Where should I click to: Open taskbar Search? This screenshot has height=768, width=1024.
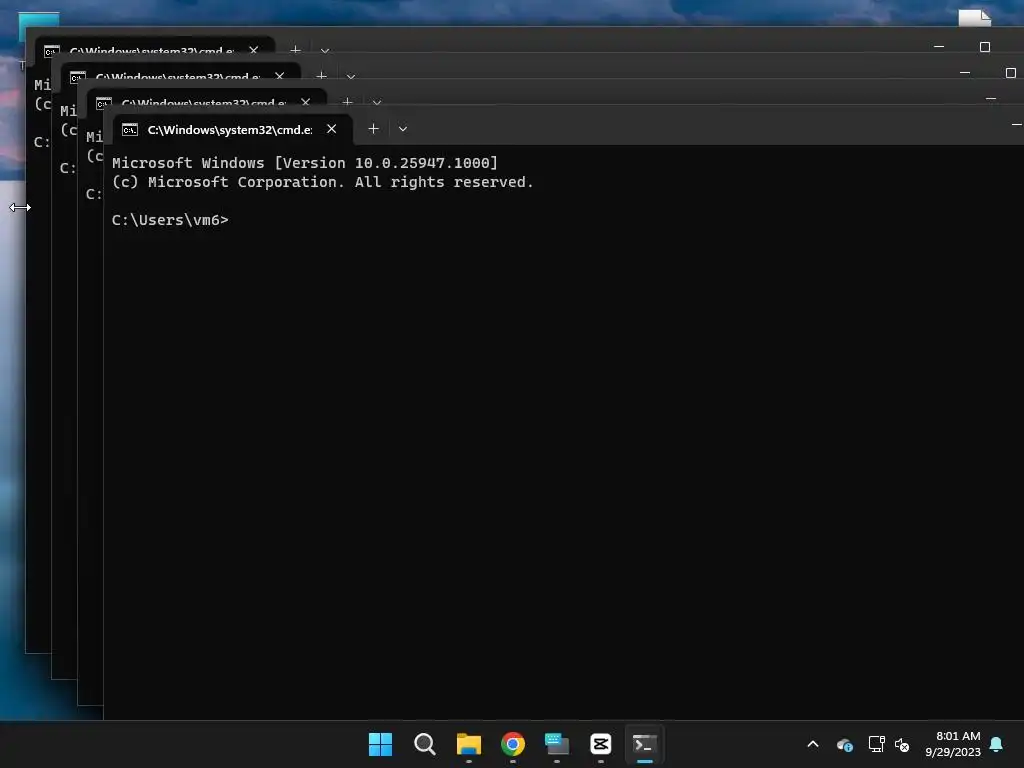[424, 744]
